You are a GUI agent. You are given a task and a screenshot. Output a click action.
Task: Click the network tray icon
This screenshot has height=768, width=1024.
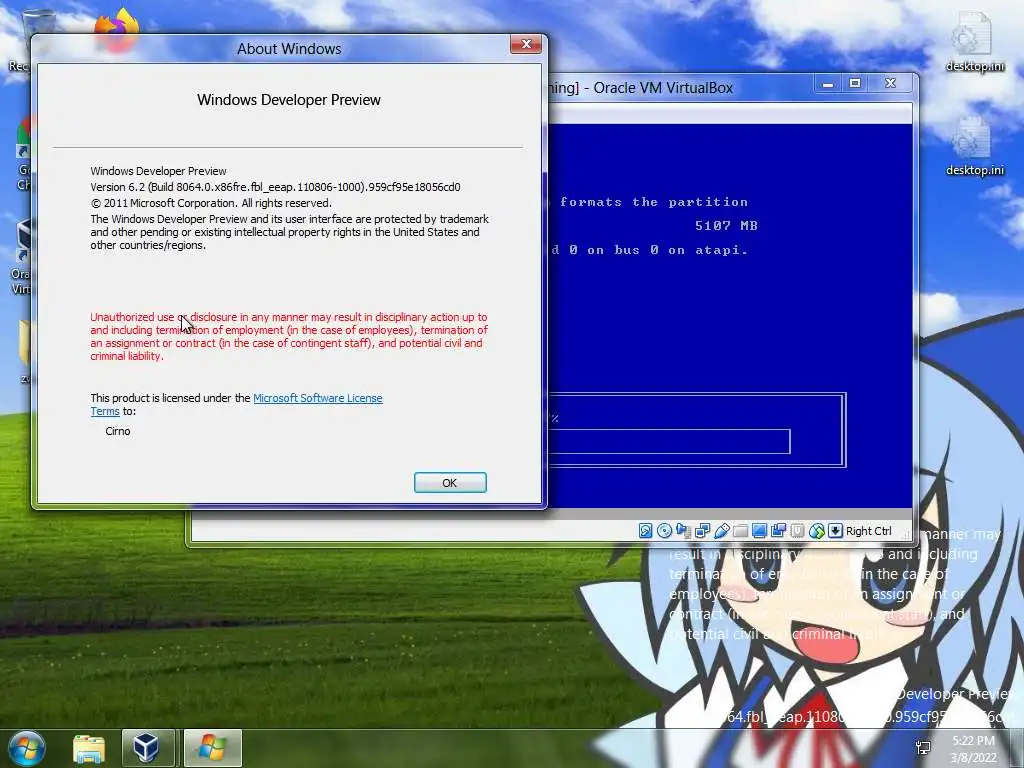point(923,748)
